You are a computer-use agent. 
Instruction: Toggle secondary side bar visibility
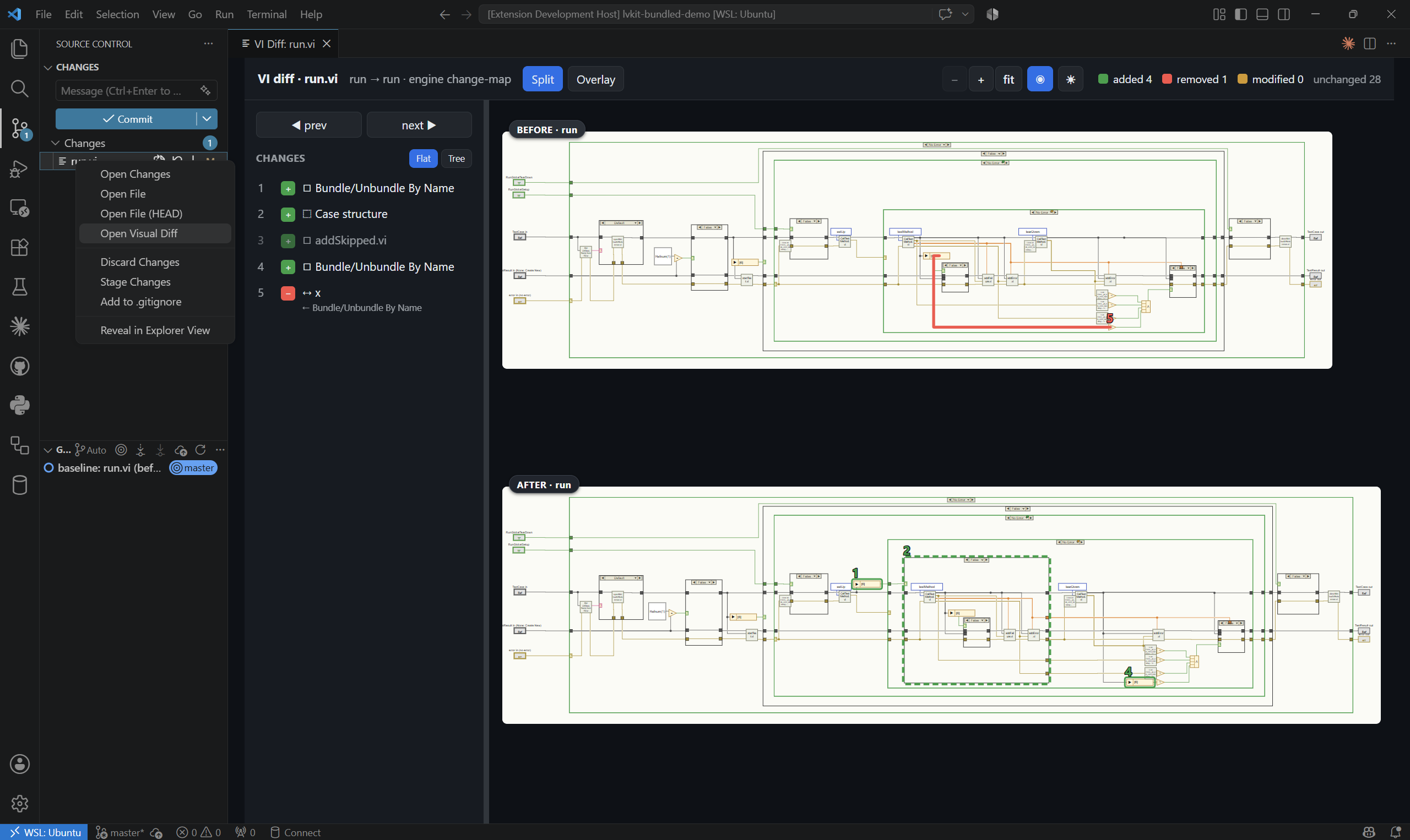tap(1284, 14)
